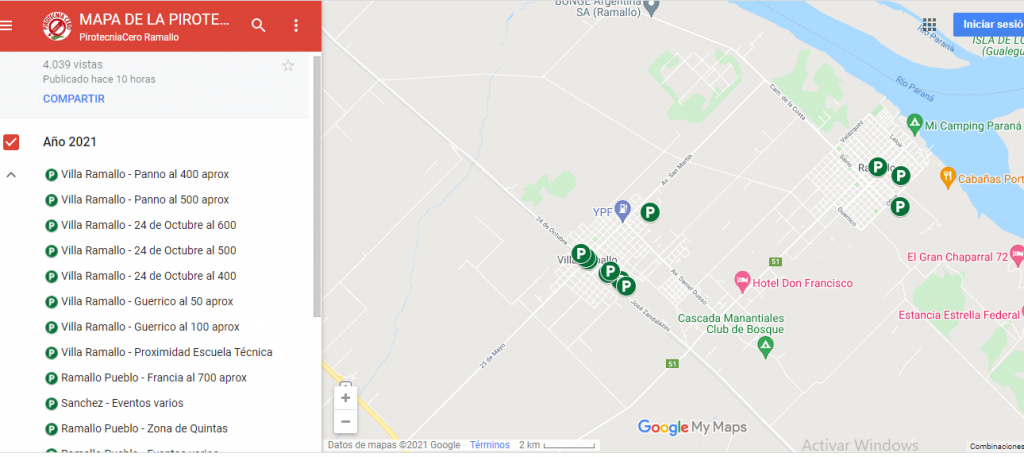This screenshot has height=457, width=1024.
Task: Click the sidebar vertical scrollbar
Action: [317, 186]
